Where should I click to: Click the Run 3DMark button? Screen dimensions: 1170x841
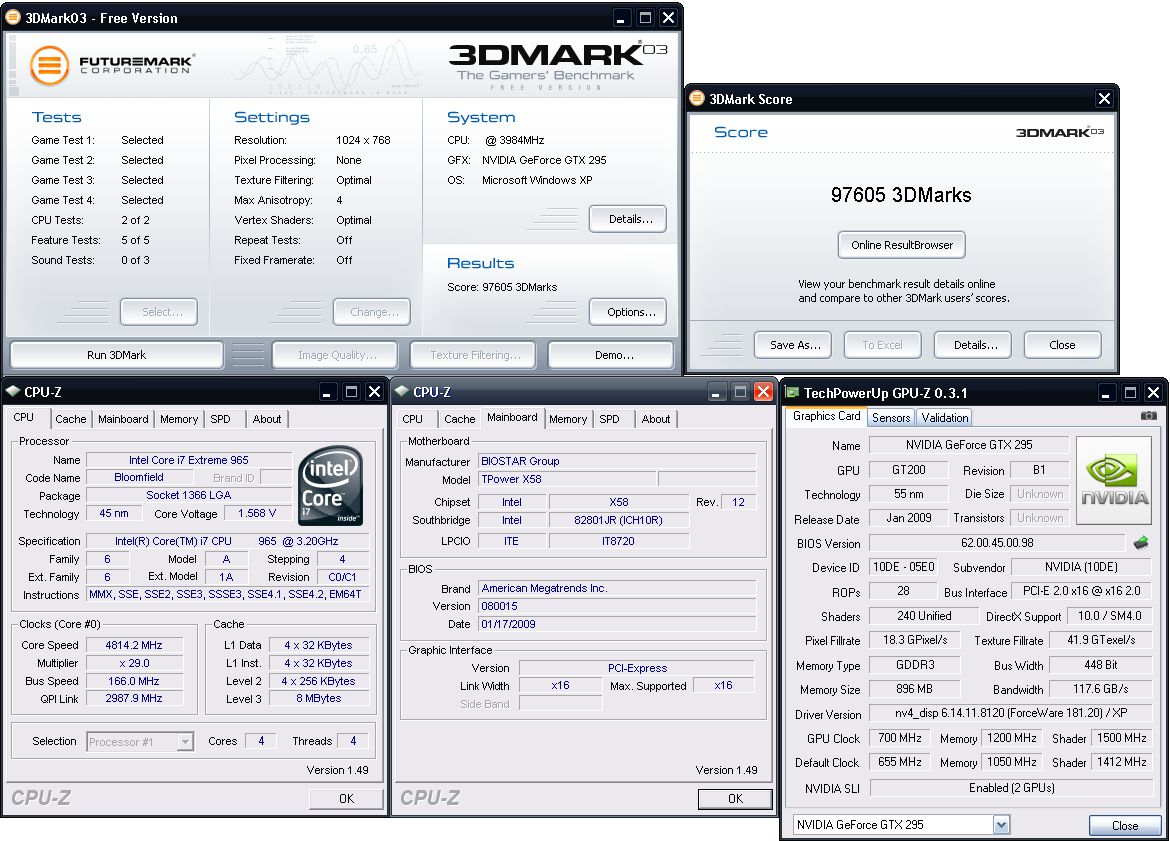click(116, 355)
